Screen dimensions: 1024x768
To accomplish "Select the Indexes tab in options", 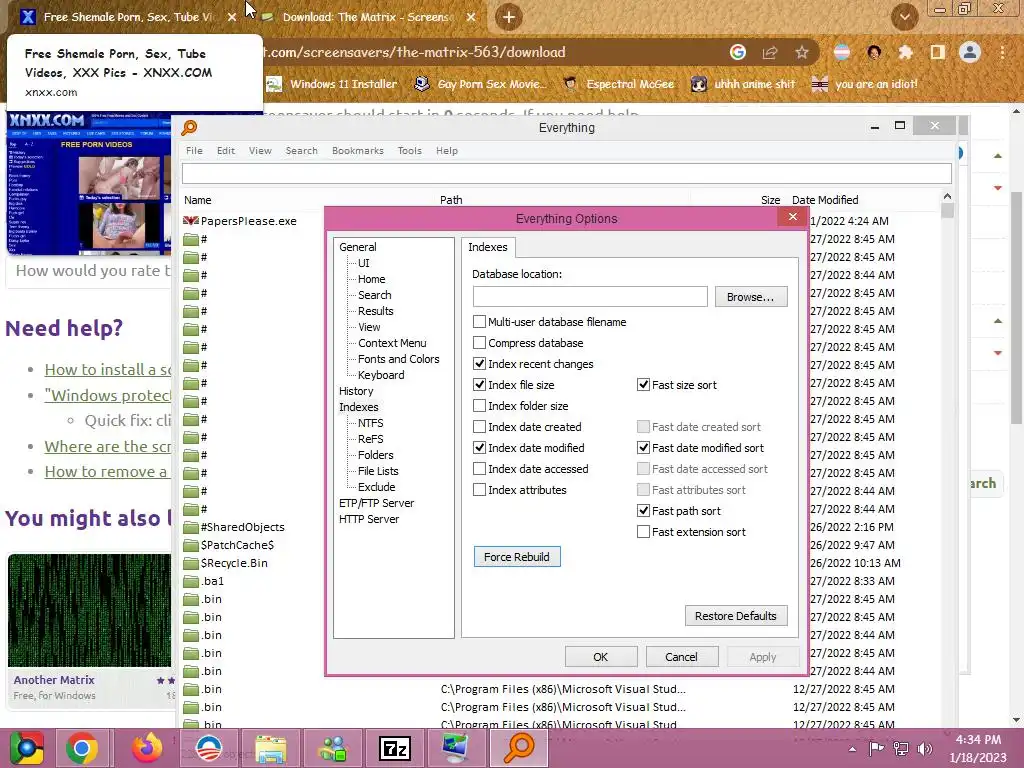I will [x=488, y=247].
